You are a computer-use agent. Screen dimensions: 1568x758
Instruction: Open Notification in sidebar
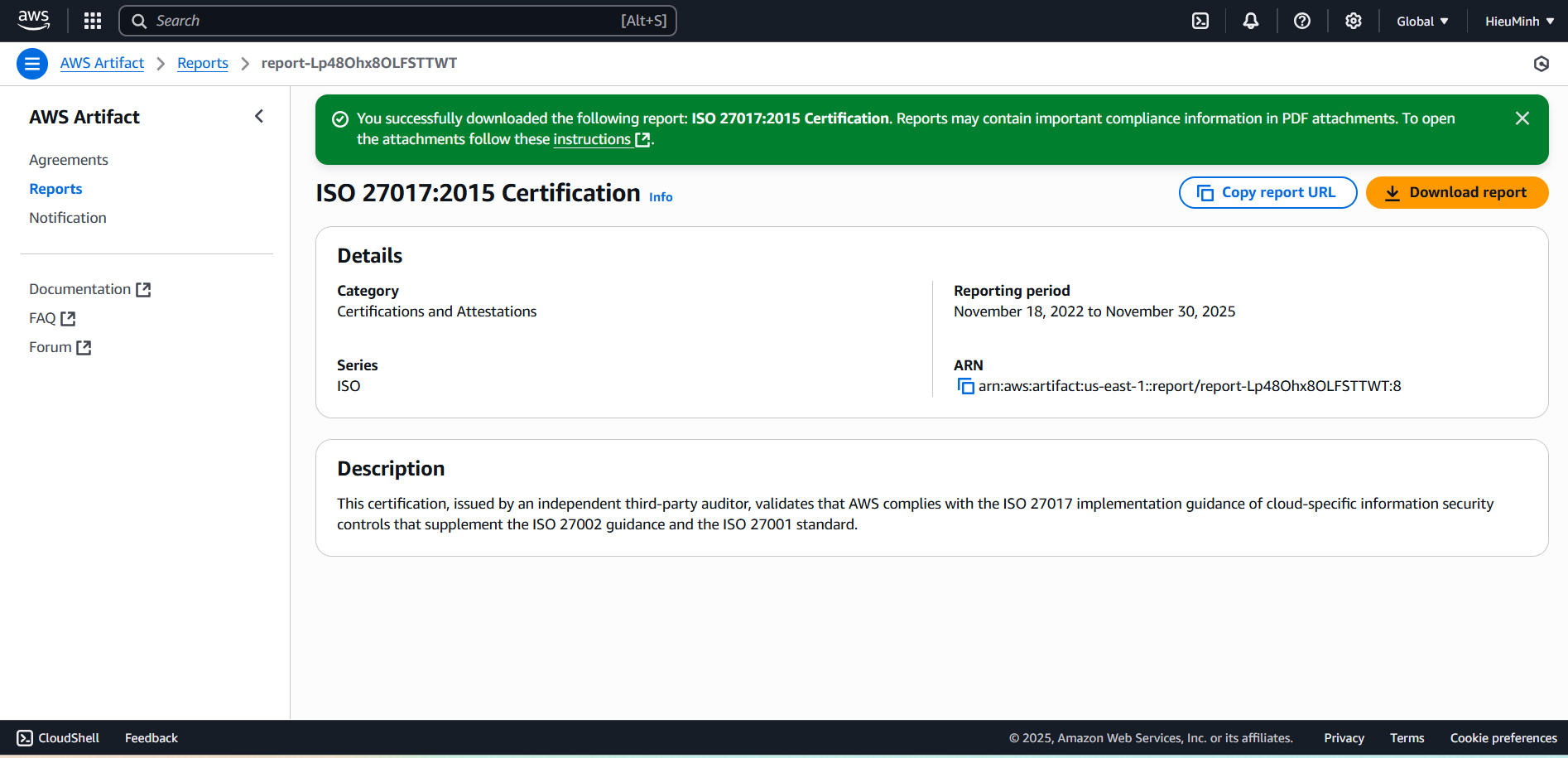(x=68, y=218)
